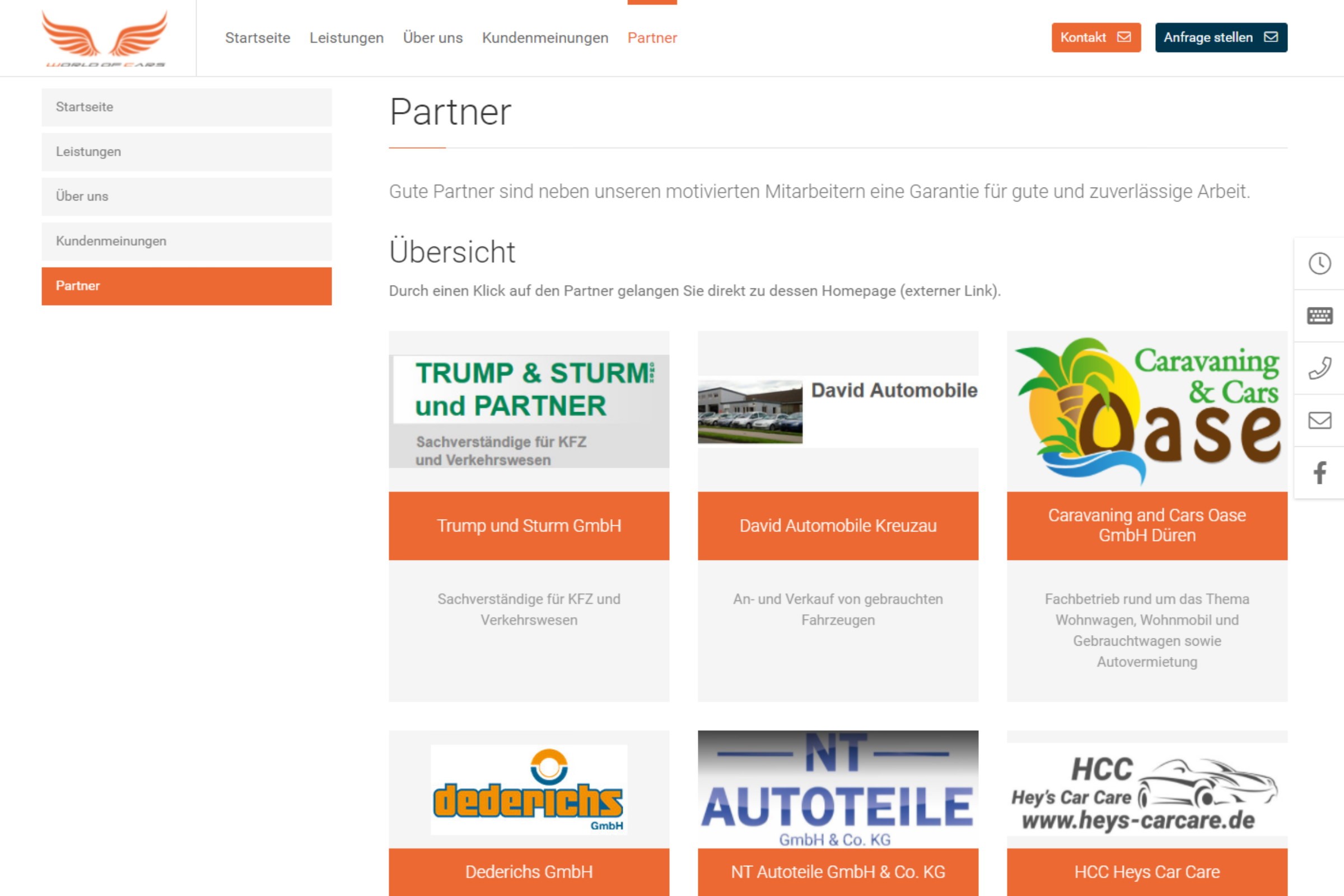Screen dimensions: 1344x896
Task: Click the active Partner sidebar item
Action: tap(186, 286)
